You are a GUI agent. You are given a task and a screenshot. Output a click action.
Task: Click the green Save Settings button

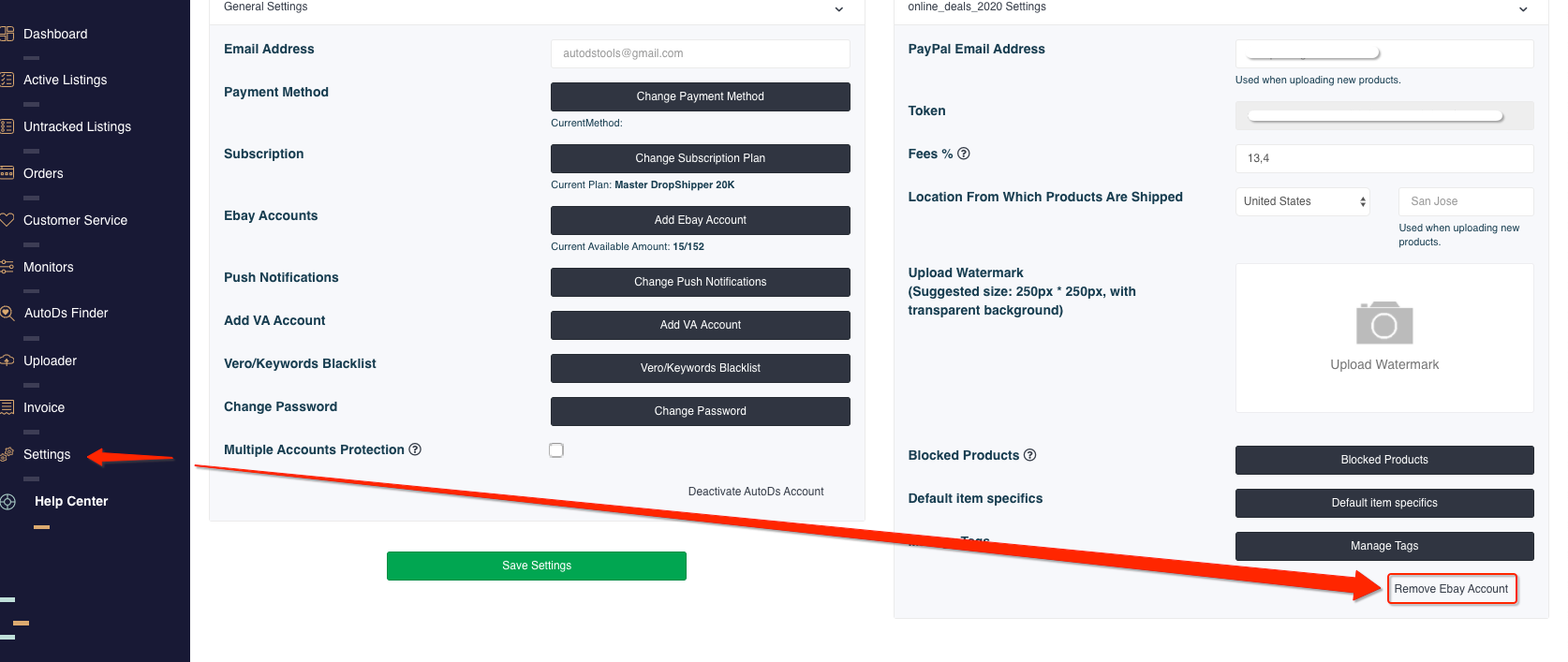[x=537, y=566]
